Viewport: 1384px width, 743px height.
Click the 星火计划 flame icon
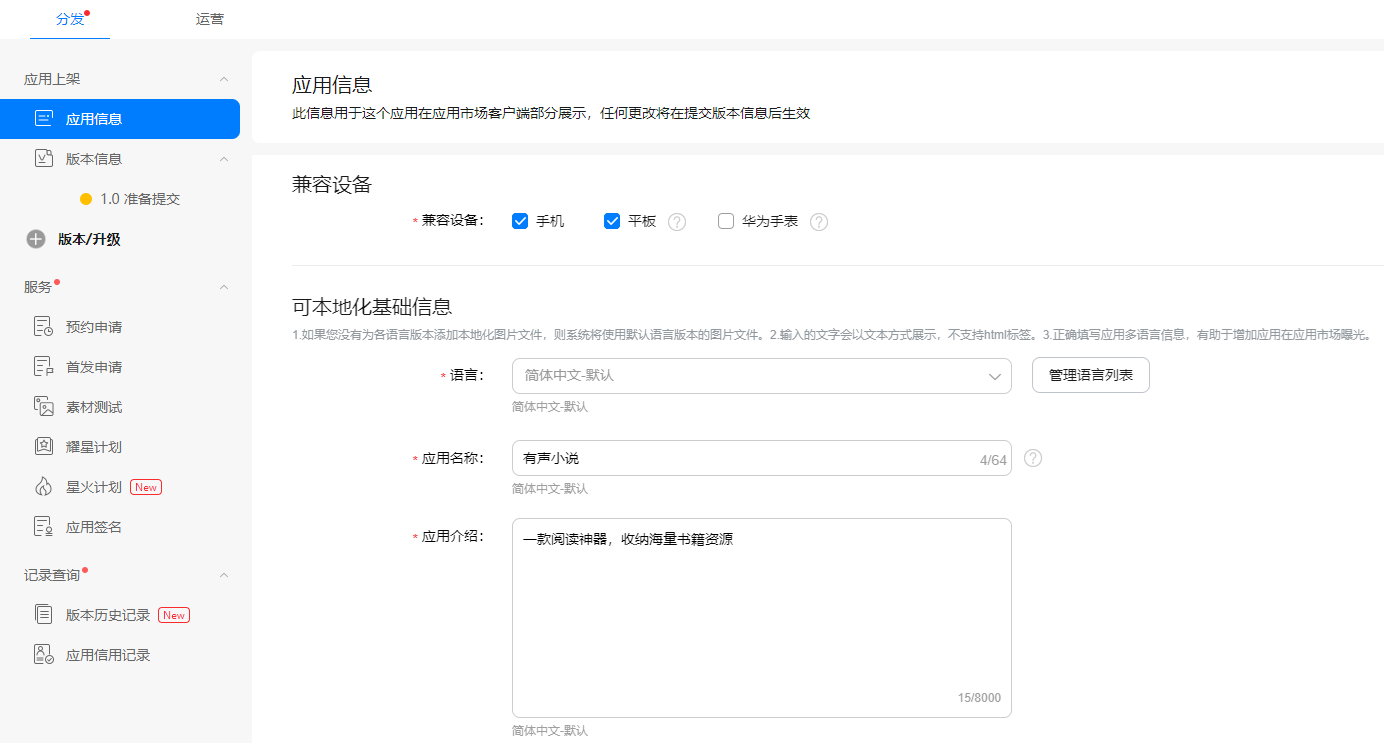[x=43, y=487]
